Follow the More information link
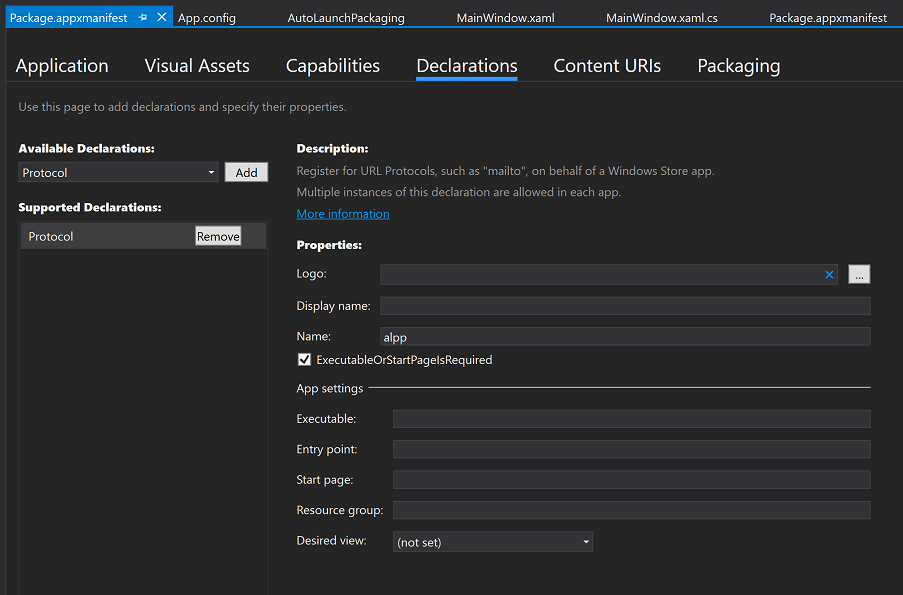The width and height of the screenshot is (903, 595). pyautogui.click(x=343, y=214)
